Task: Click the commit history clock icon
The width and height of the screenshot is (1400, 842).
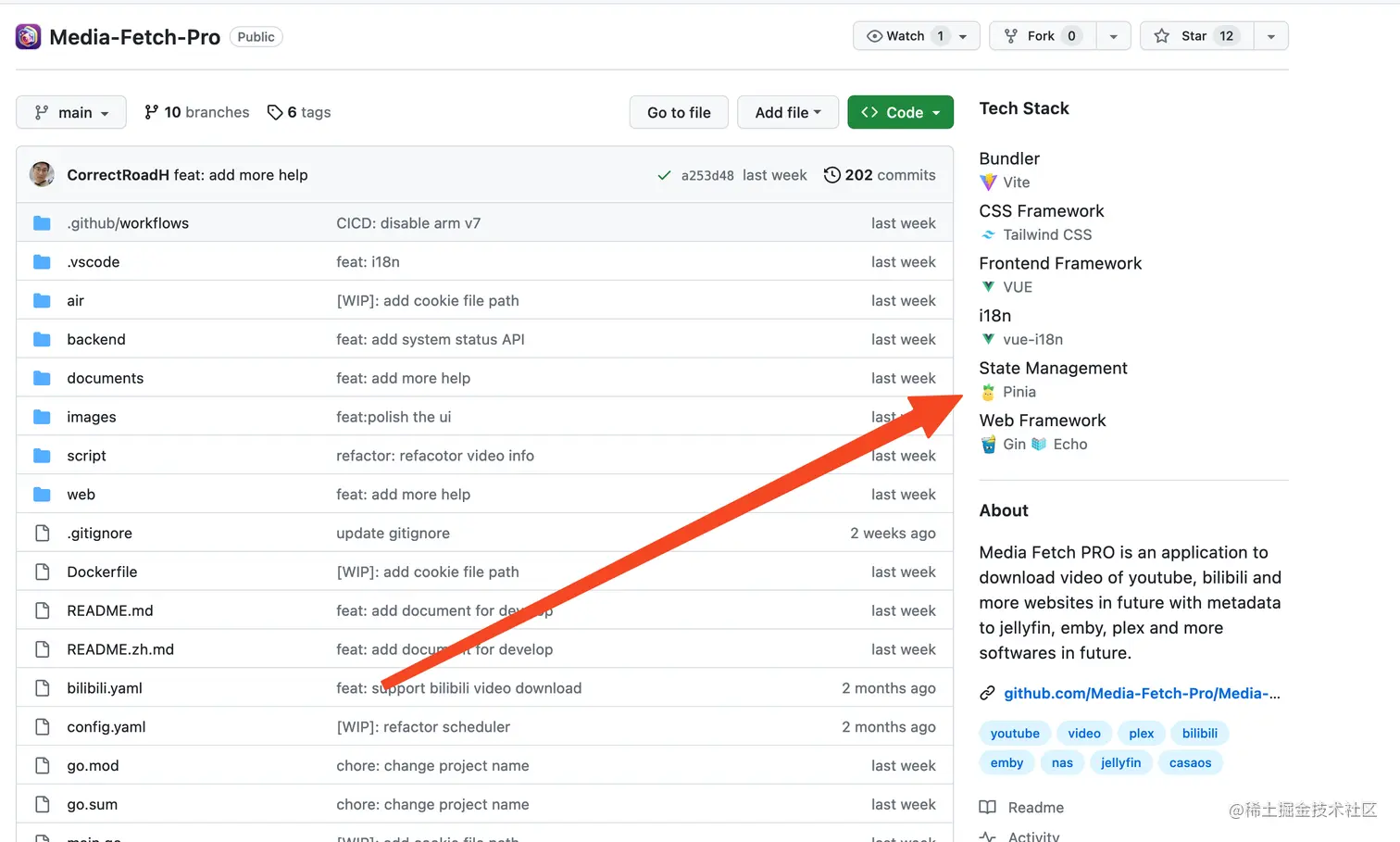Action: point(832,175)
